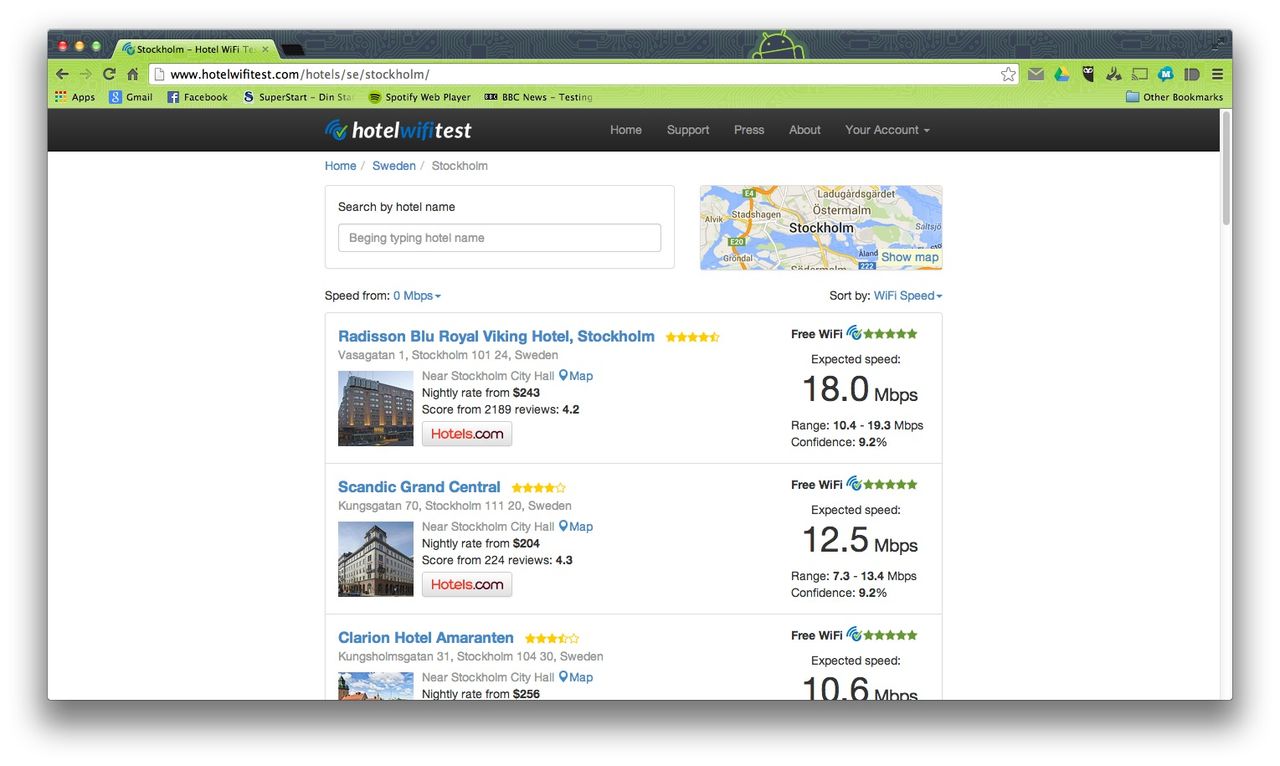Open the Scandic Grand Central link
Screen dimensions: 1280x766
pyautogui.click(x=419, y=487)
